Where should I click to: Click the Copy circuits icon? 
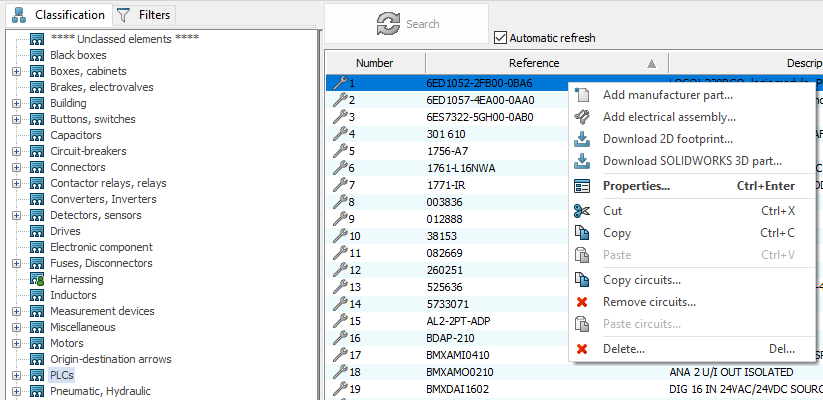(582, 280)
